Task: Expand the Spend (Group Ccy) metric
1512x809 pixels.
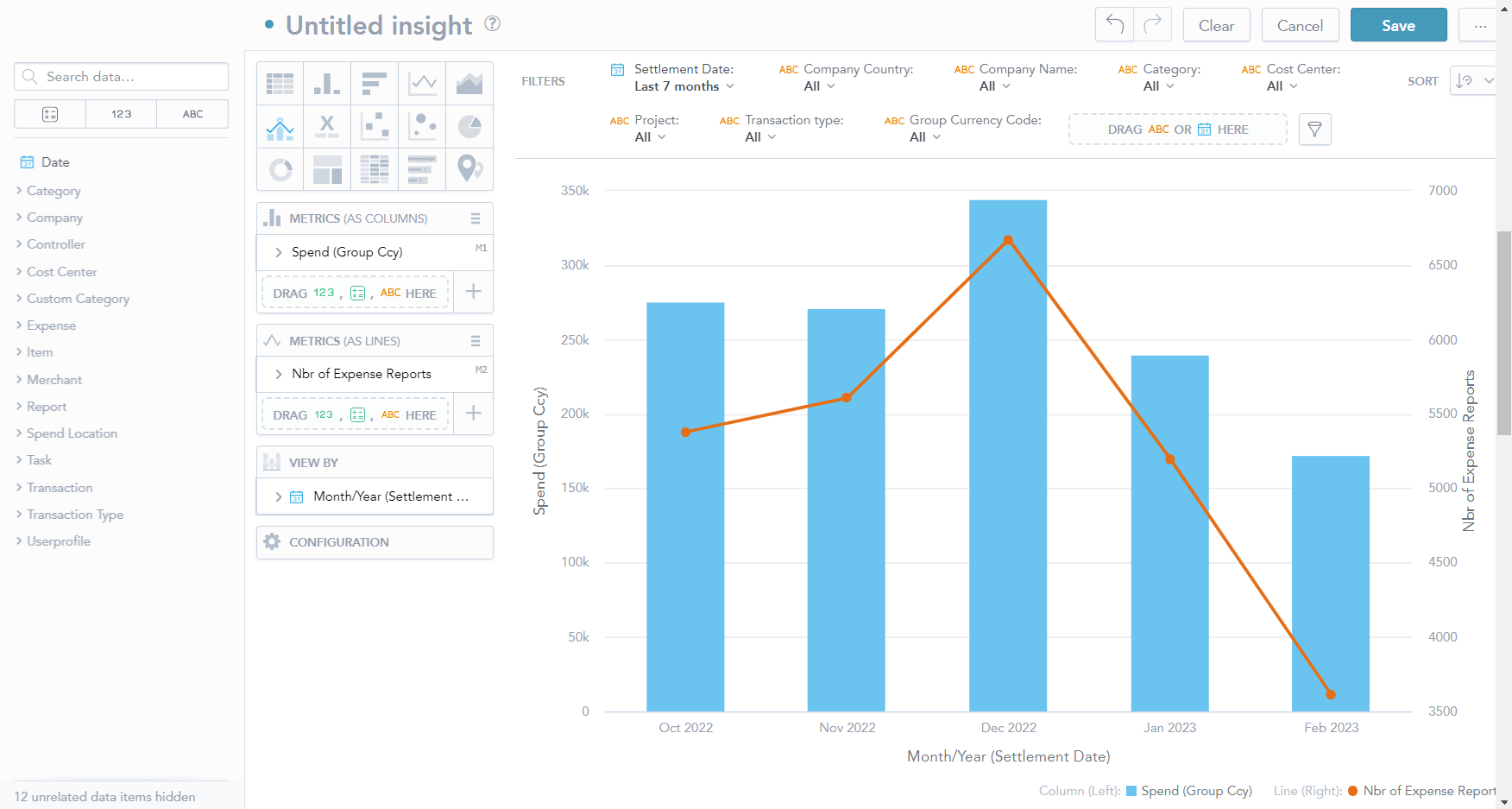Action: click(x=279, y=252)
